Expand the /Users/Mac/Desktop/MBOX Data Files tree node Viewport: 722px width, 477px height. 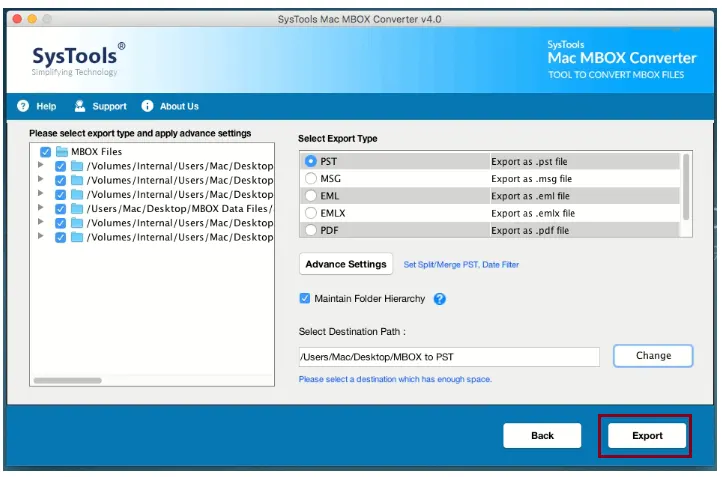pos(41,208)
